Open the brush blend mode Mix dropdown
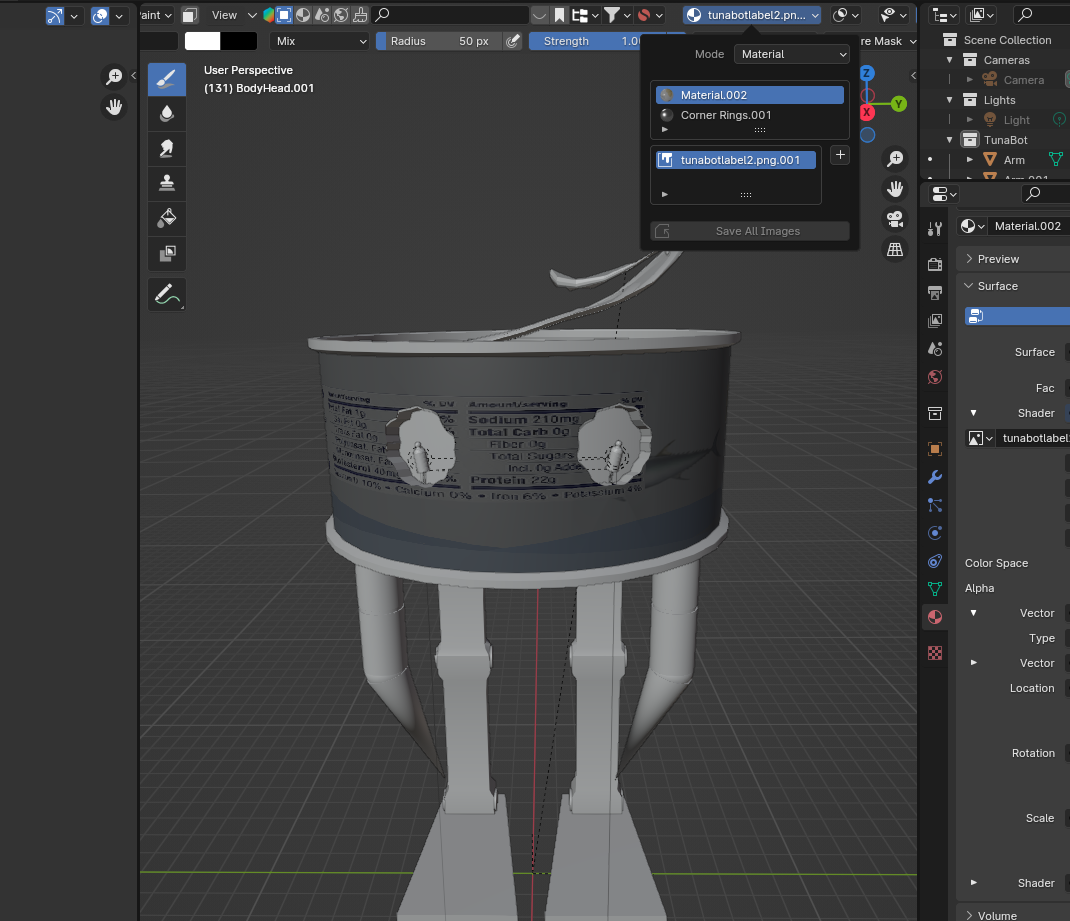 [x=320, y=41]
